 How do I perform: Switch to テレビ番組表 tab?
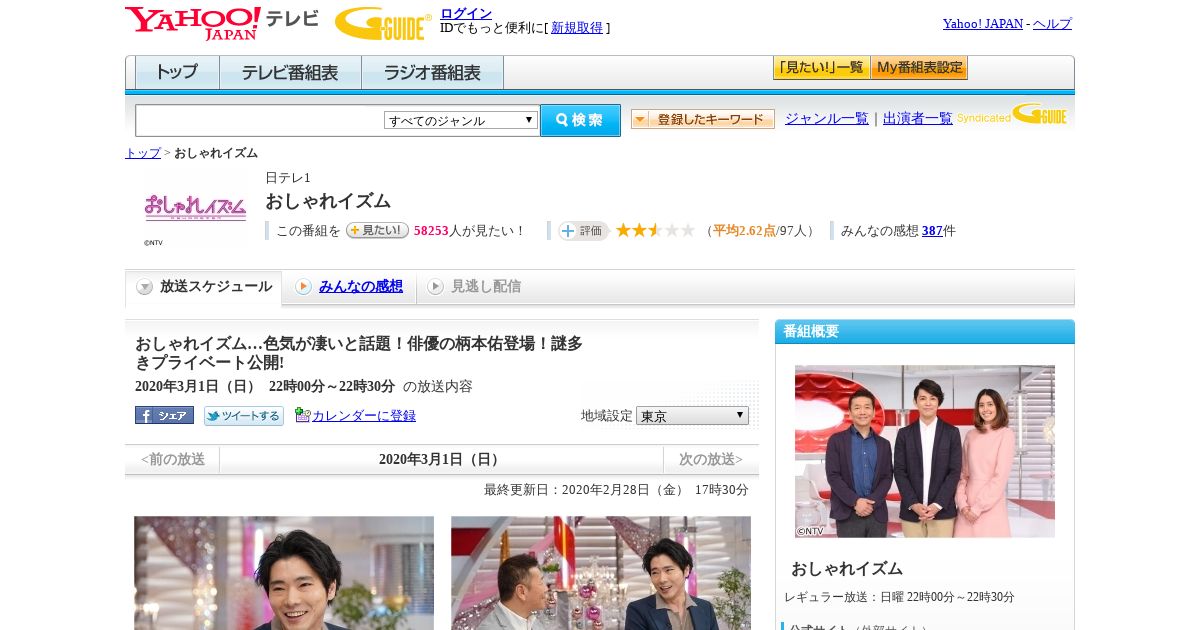coord(290,73)
